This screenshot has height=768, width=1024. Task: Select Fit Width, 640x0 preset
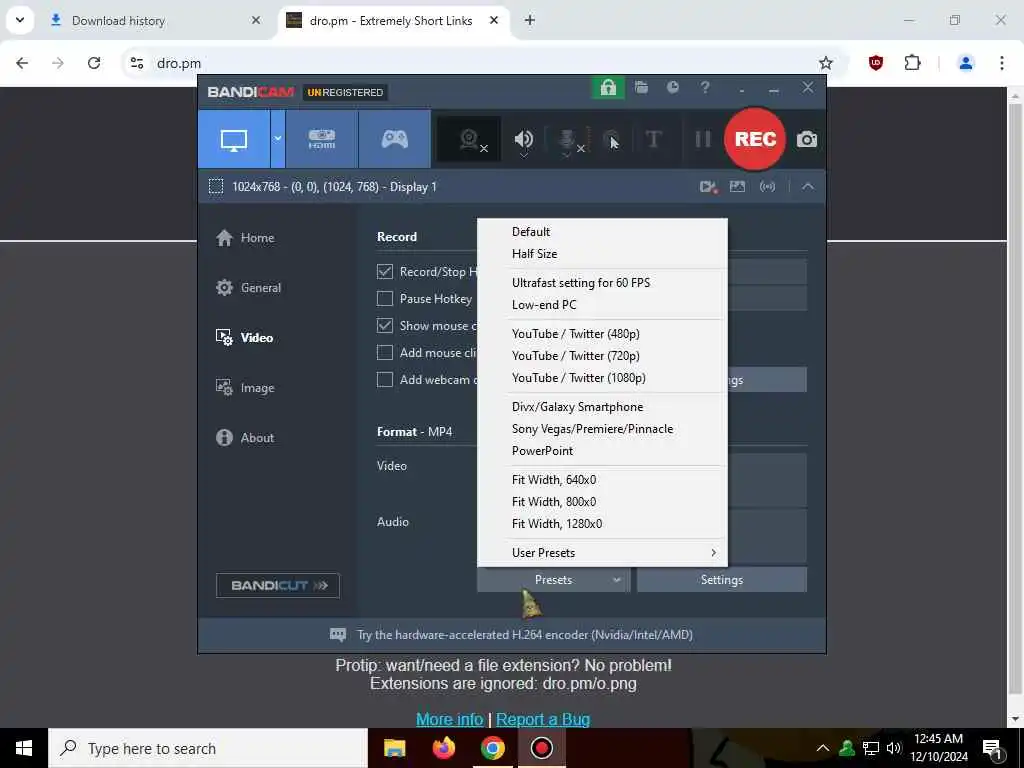pyautogui.click(x=602, y=480)
